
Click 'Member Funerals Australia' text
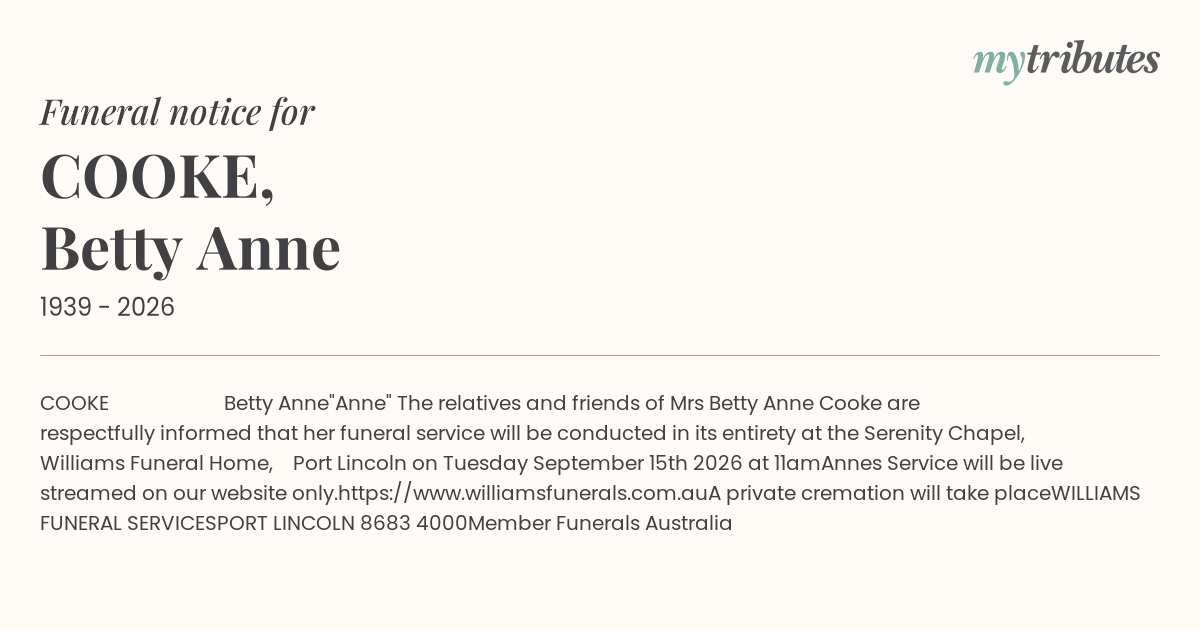point(600,523)
